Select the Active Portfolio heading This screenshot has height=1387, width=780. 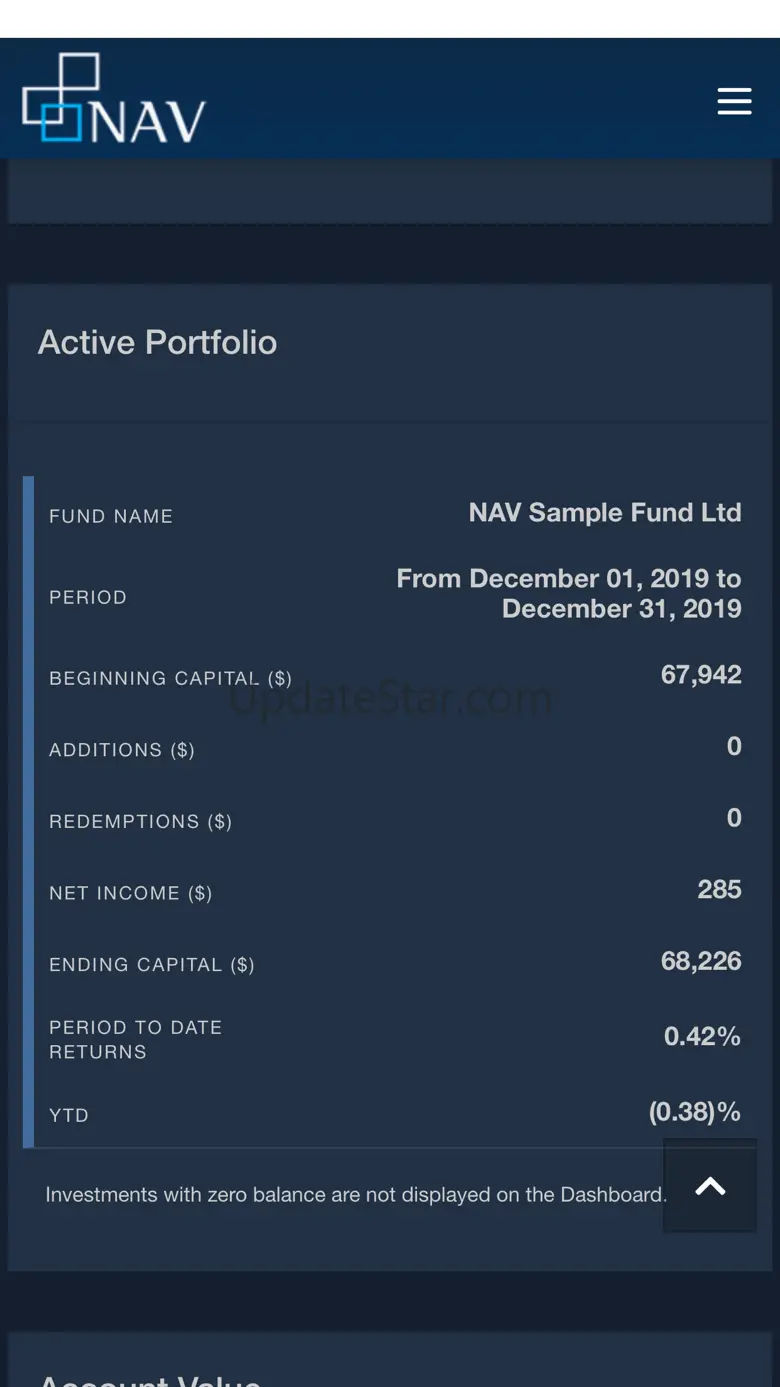[x=157, y=342]
